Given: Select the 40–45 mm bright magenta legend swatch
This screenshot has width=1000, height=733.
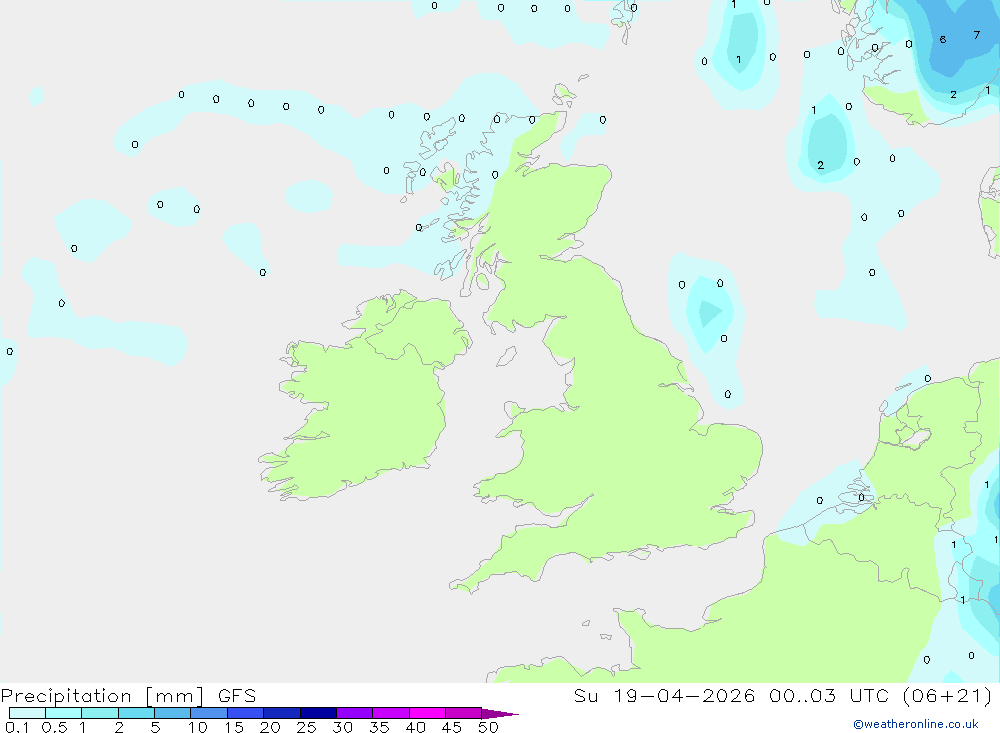Looking at the screenshot, I should pyautogui.click(x=427, y=713).
